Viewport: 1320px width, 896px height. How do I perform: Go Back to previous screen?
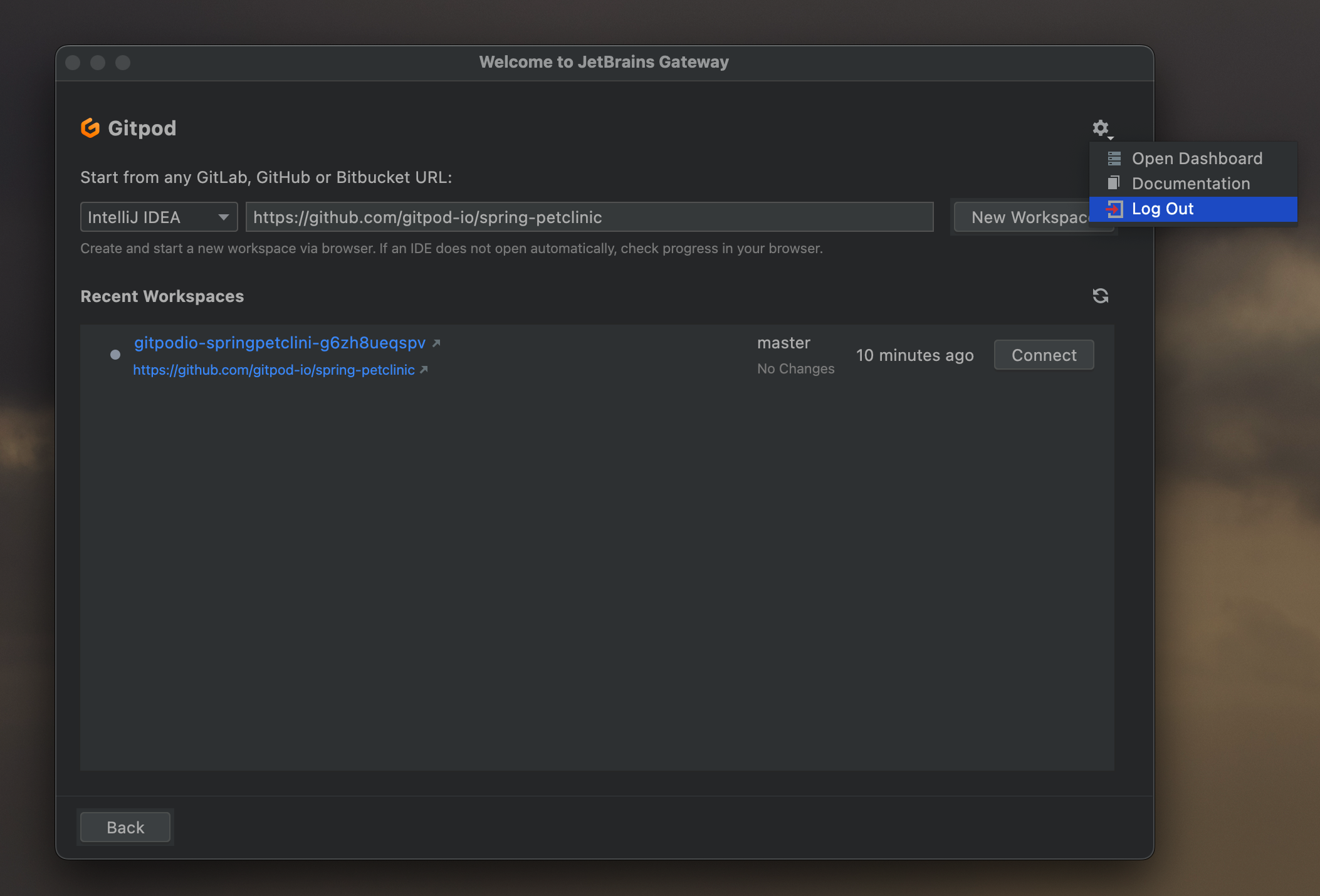click(125, 827)
